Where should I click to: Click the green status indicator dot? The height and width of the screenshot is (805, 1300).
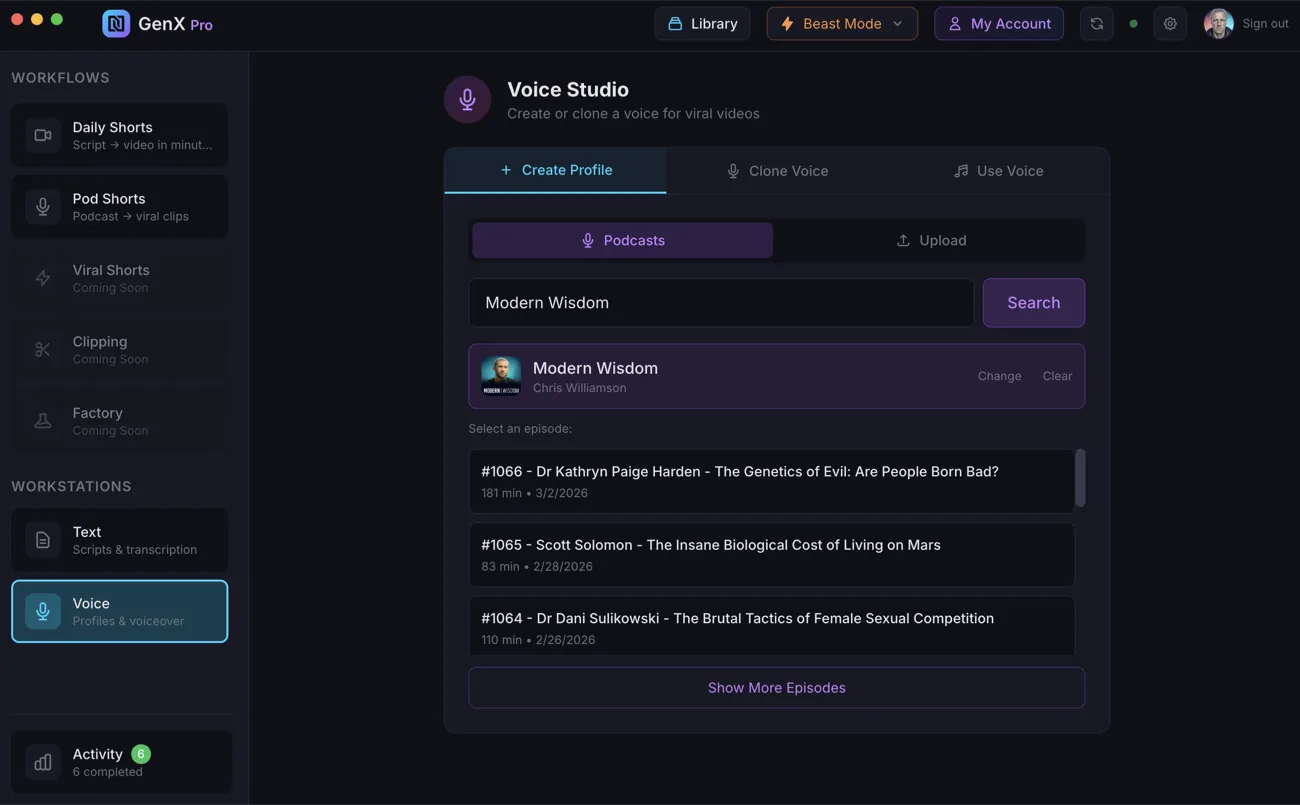pos(1134,22)
